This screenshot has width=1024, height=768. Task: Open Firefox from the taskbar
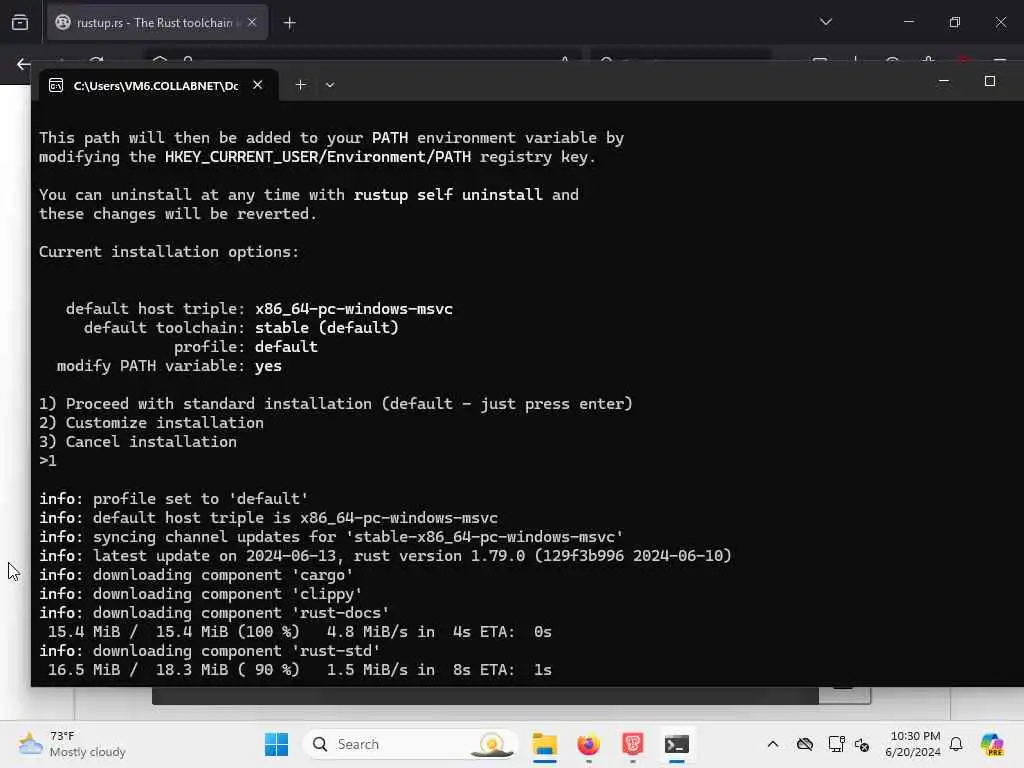tap(588, 744)
